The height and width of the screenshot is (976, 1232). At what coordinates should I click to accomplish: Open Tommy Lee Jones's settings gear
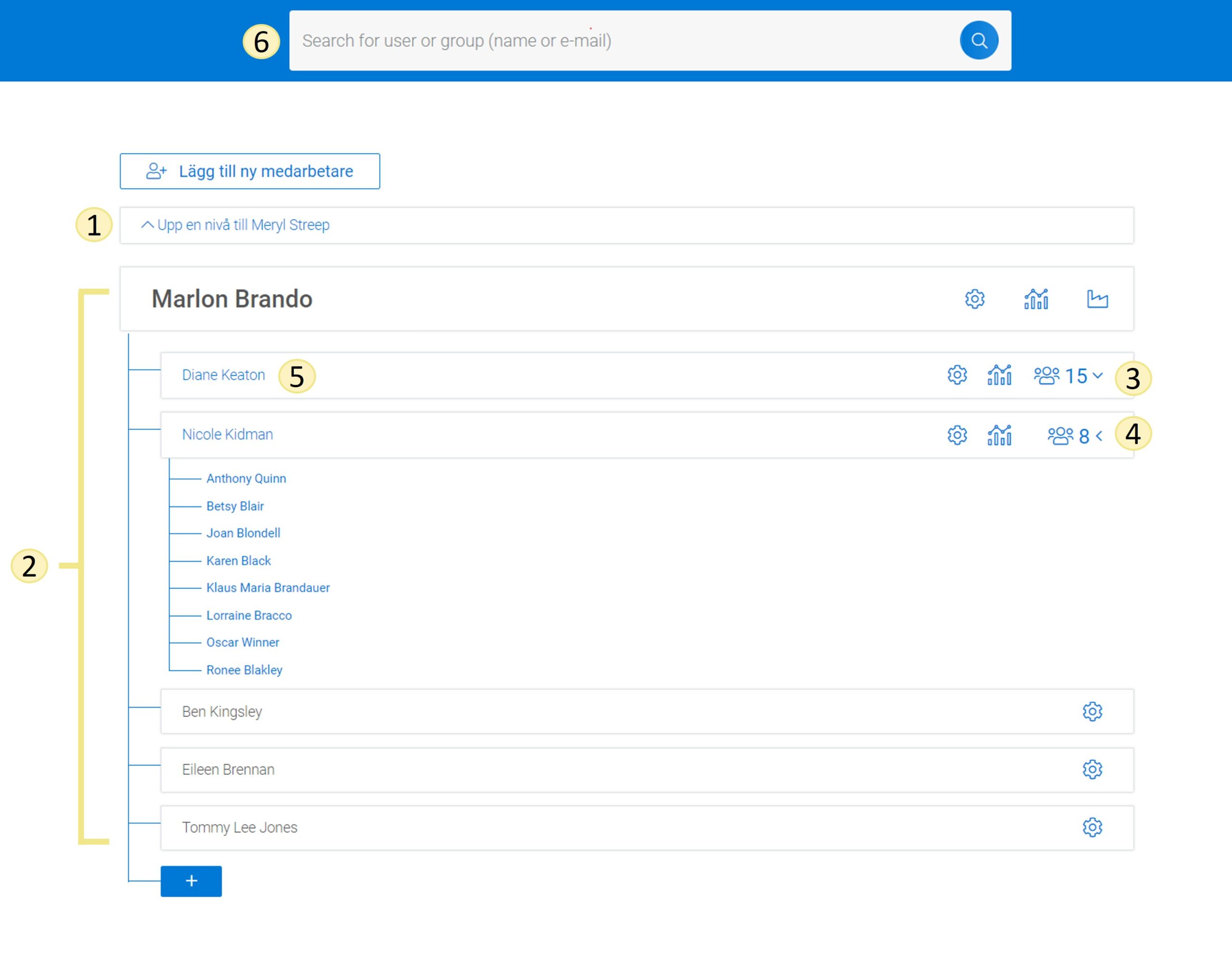pos(1091,826)
